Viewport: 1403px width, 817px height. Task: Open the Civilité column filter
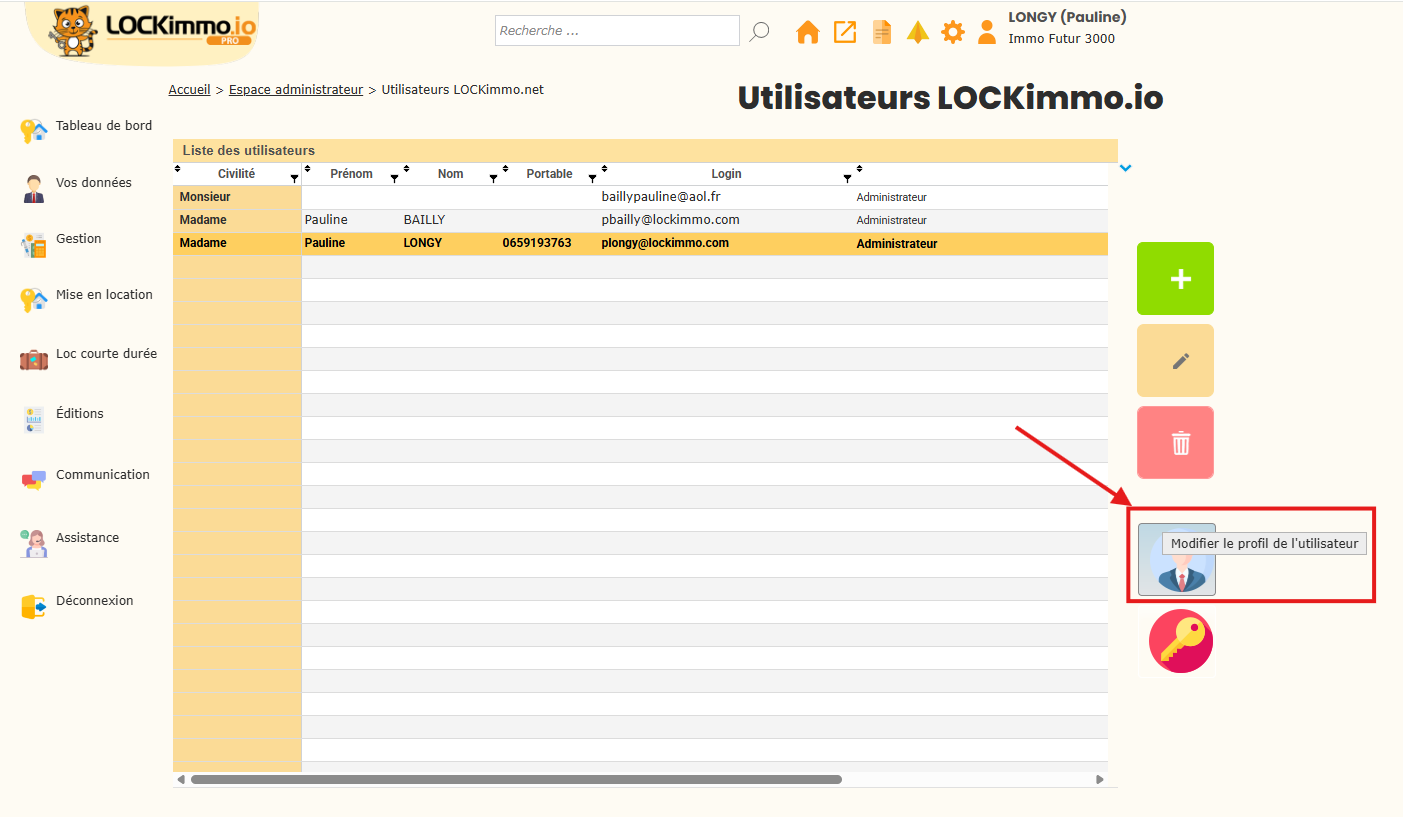coord(294,178)
